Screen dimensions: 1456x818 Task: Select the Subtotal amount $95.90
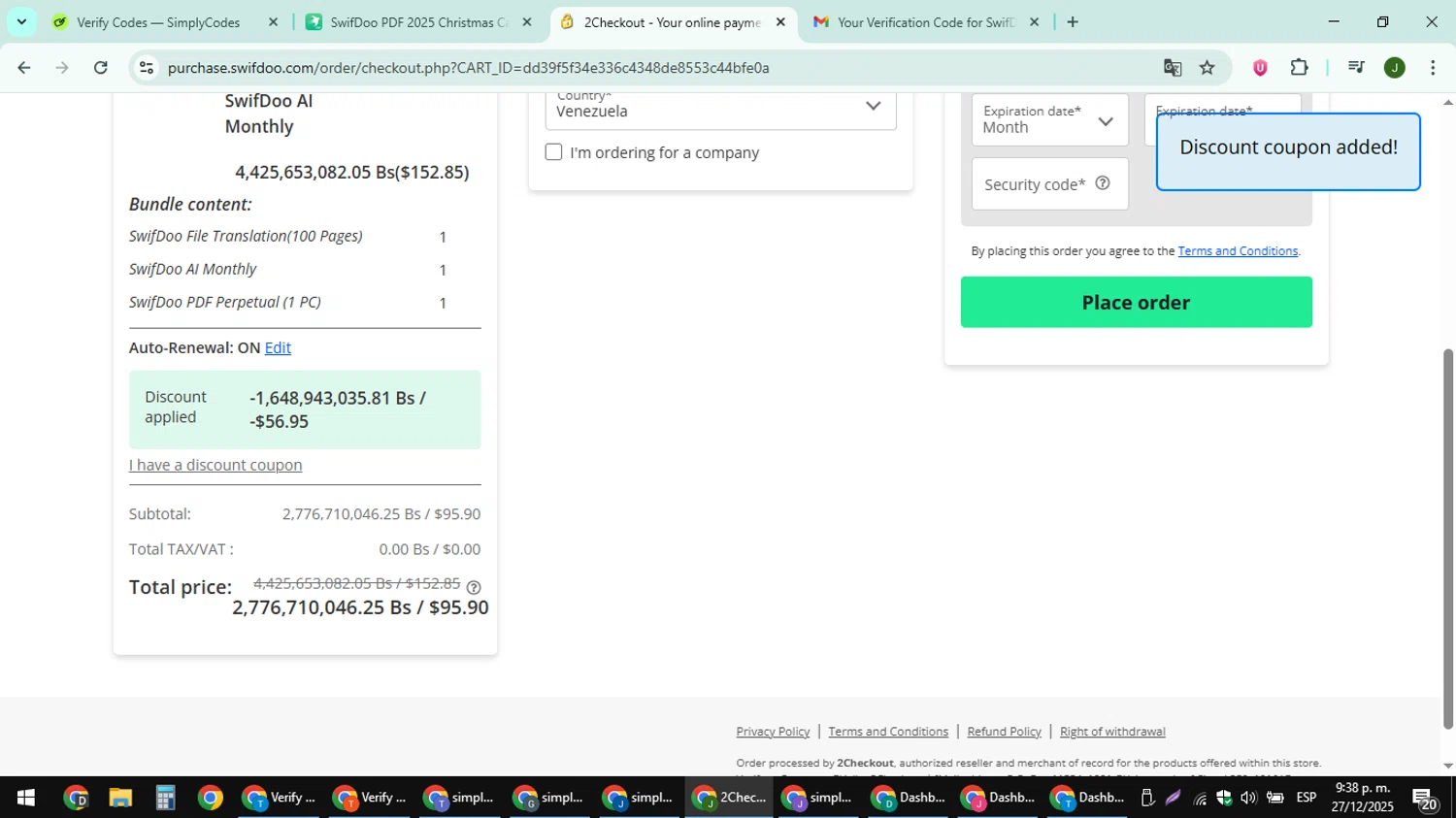pos(457,514)
